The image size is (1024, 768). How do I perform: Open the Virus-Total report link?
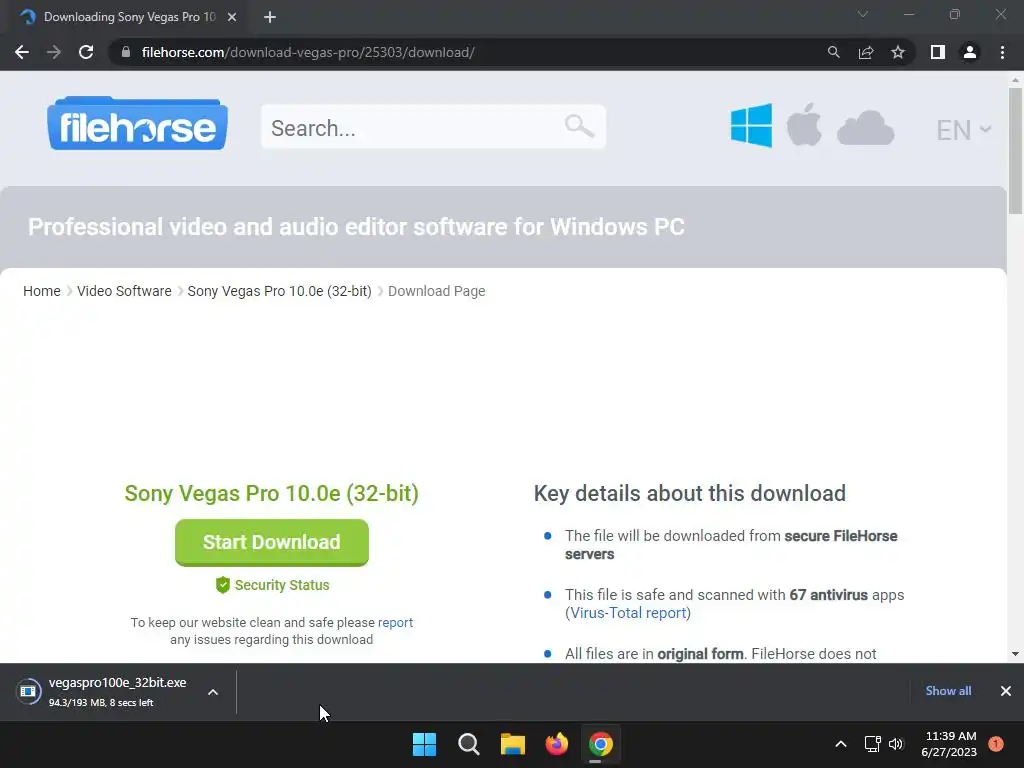coord(628,613)
